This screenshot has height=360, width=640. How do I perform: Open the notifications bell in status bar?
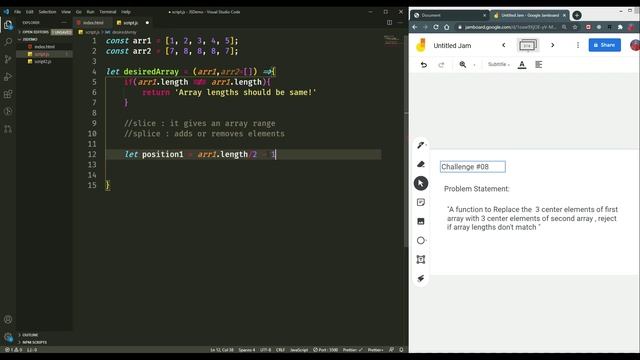[x=401, y=350]
